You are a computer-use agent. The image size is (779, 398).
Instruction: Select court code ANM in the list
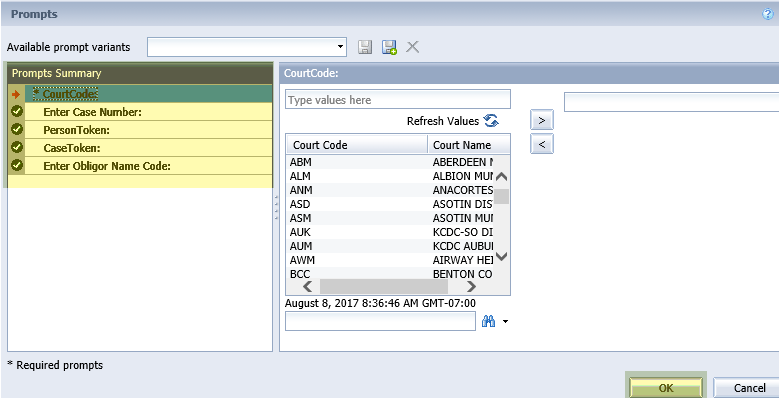click(301, 190)
